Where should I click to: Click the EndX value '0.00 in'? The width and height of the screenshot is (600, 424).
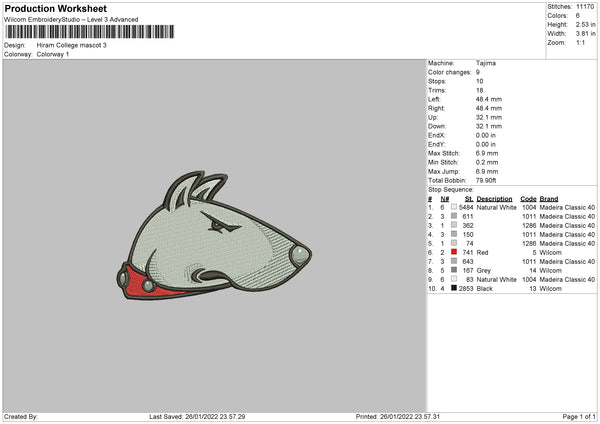[486, 135]
